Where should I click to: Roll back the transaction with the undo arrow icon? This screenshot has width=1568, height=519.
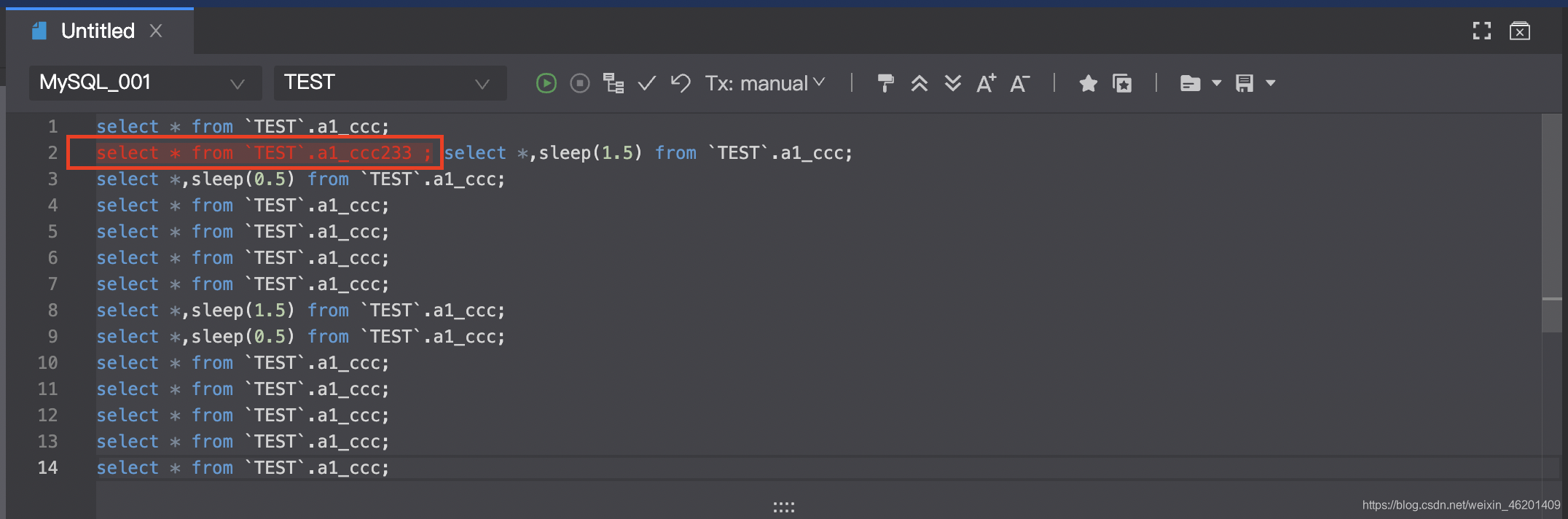(681, 83)
